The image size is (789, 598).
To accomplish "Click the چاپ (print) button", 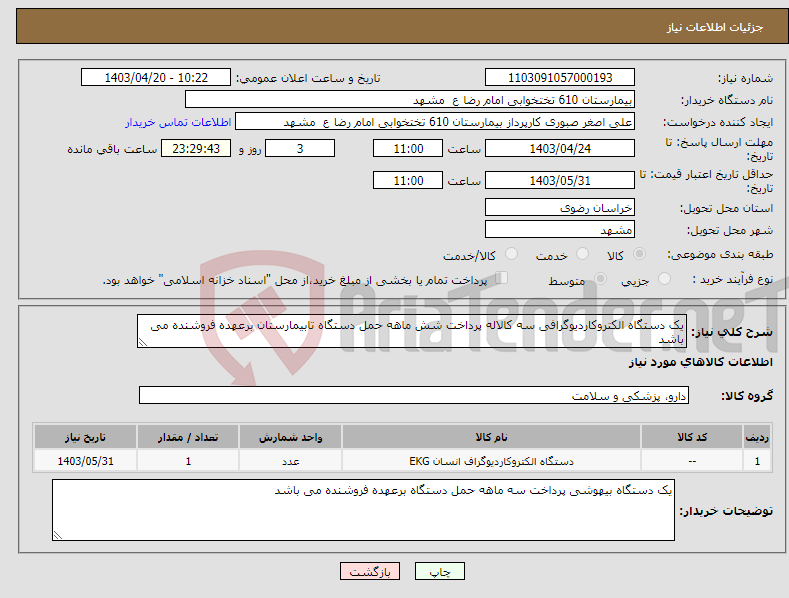I will click(439, 571).
